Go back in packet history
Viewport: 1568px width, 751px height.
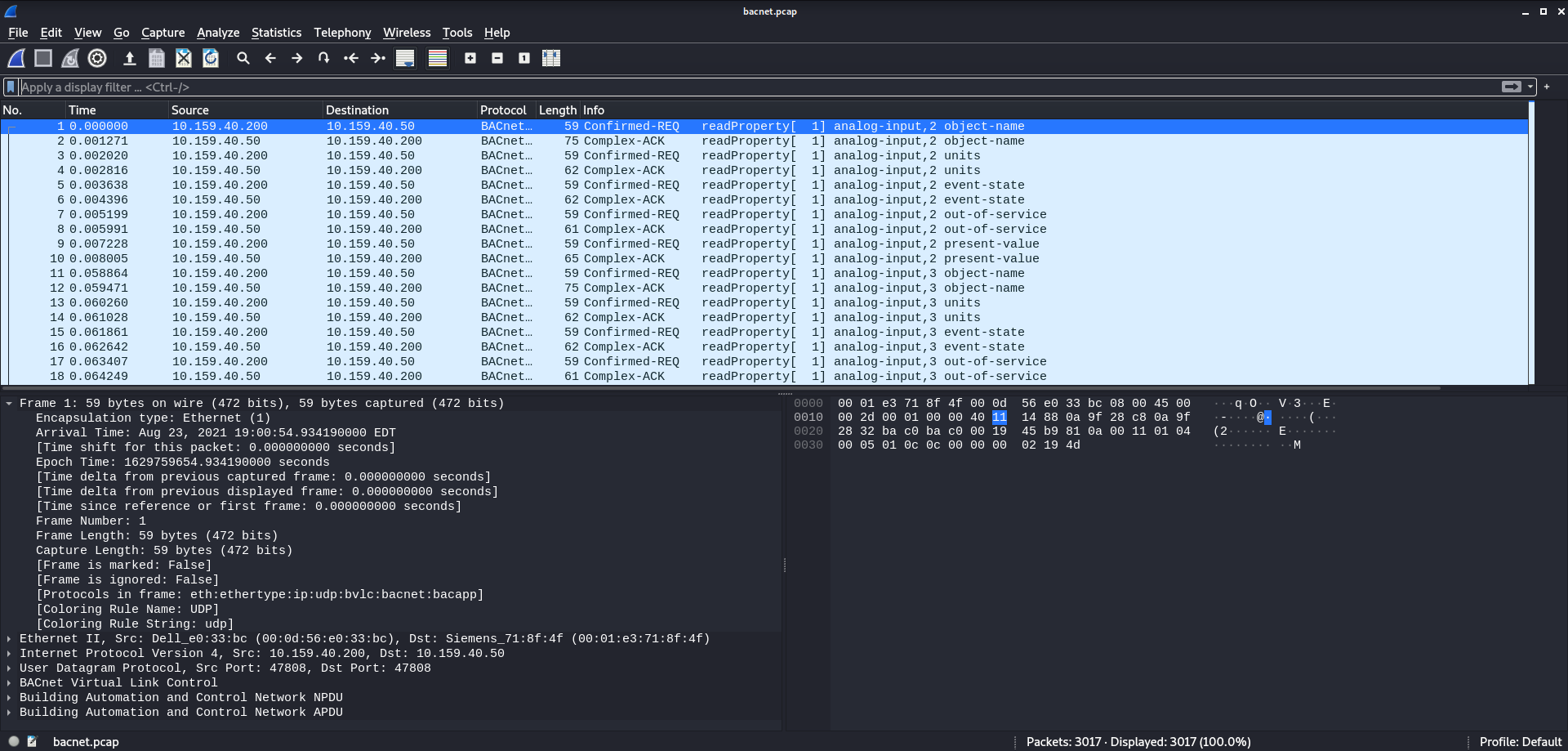(270, 58)
